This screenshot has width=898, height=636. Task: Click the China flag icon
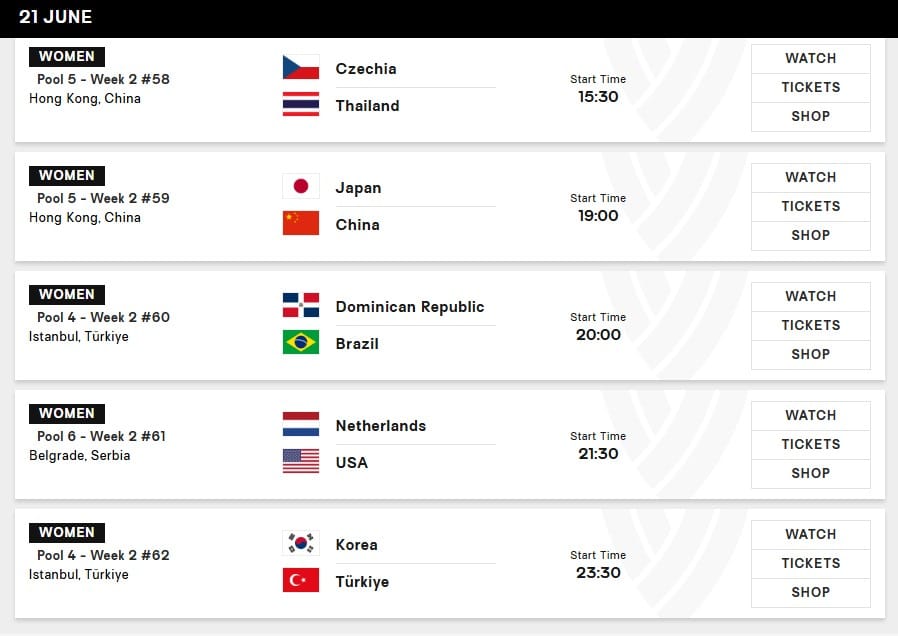(301, 224)
